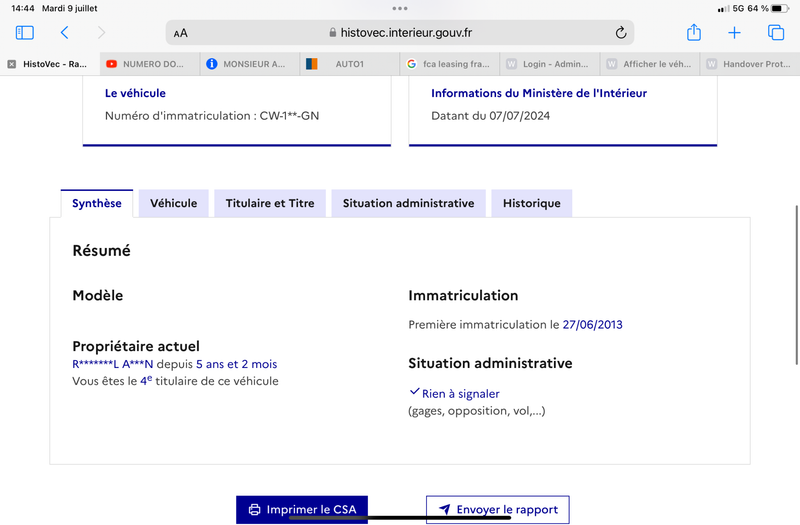Tap the address bar histovec.interieur.gouv.fr
The width and height of the screenshot is (800, 525).
(x=400, y=33)
